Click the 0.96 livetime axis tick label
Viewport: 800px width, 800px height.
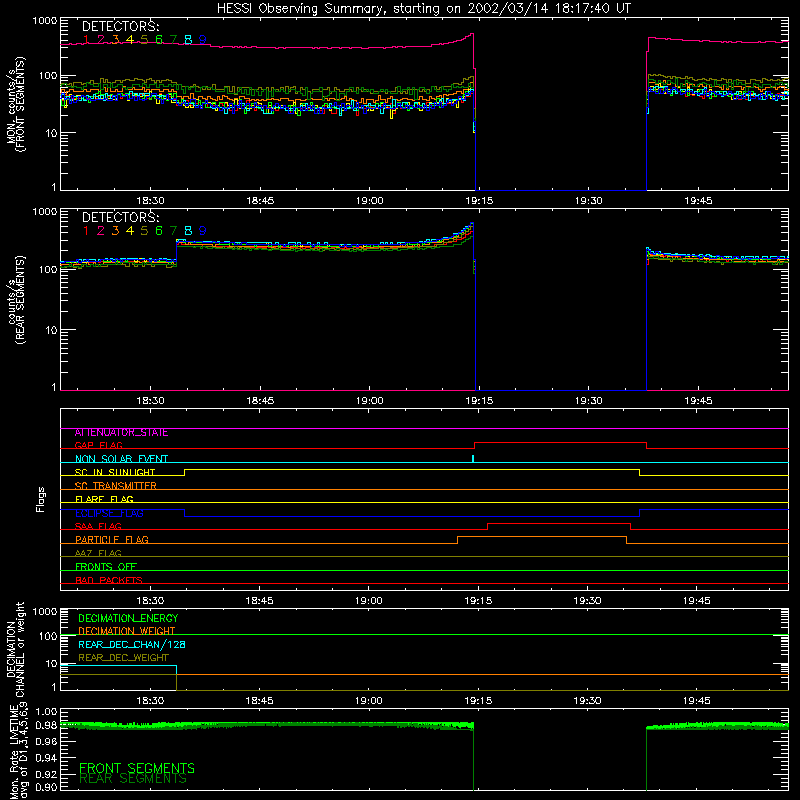coord(46,741)
